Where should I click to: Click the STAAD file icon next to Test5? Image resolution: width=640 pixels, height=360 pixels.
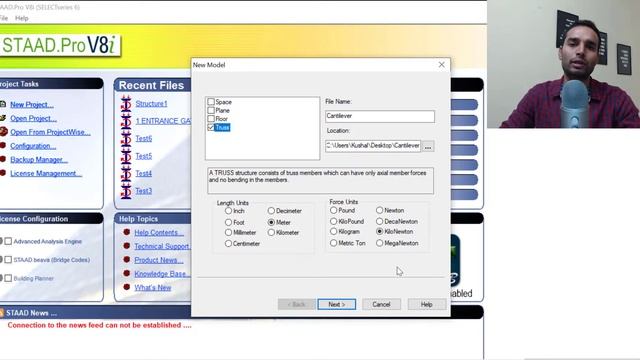point(126,156)
